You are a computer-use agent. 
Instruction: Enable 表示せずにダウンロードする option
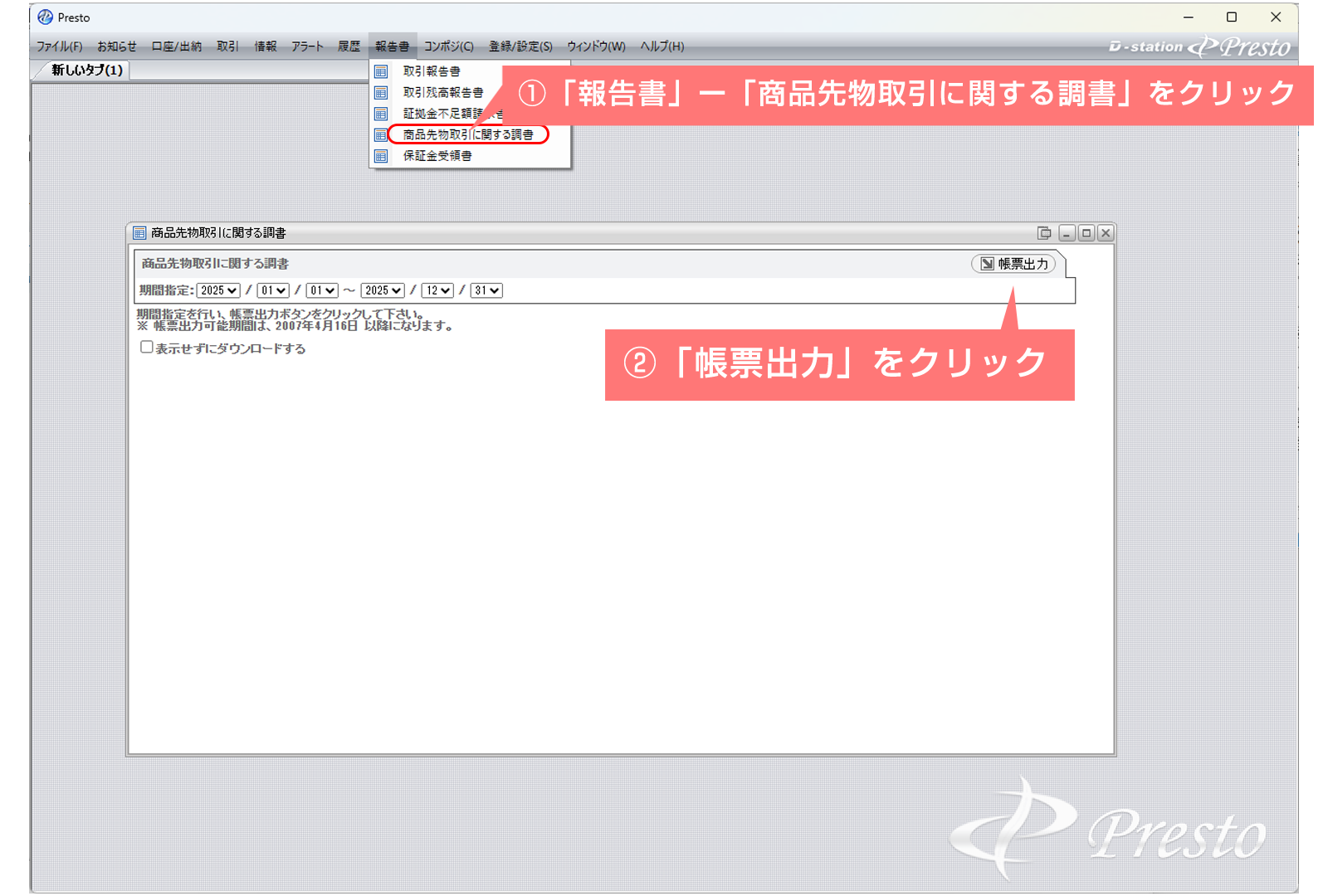click(x=144, y=348)
